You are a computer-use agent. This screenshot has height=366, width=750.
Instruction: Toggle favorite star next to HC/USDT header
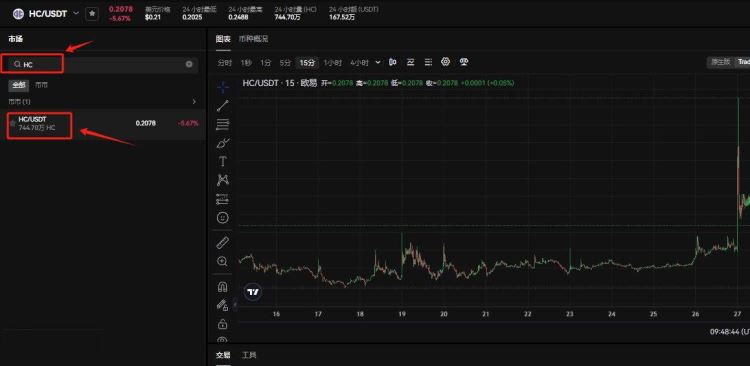point(92,14)
